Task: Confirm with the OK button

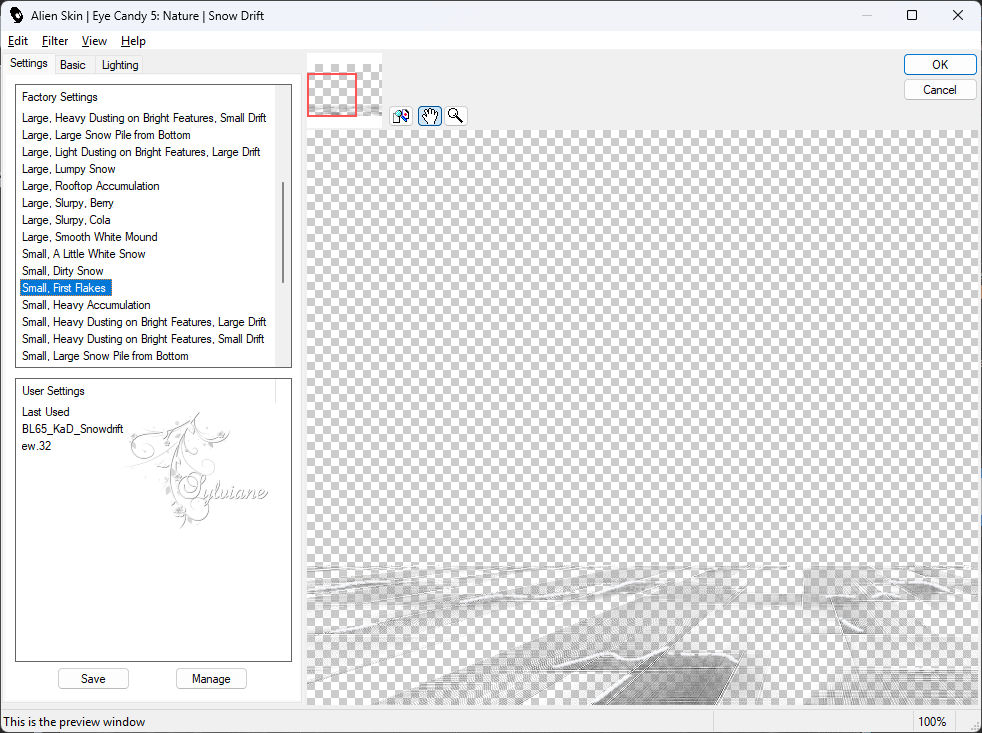Action: [939, 65]
